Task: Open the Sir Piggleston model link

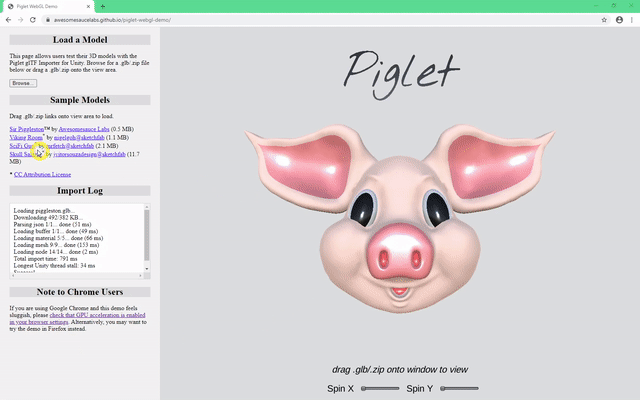Action: coord(27,129)
